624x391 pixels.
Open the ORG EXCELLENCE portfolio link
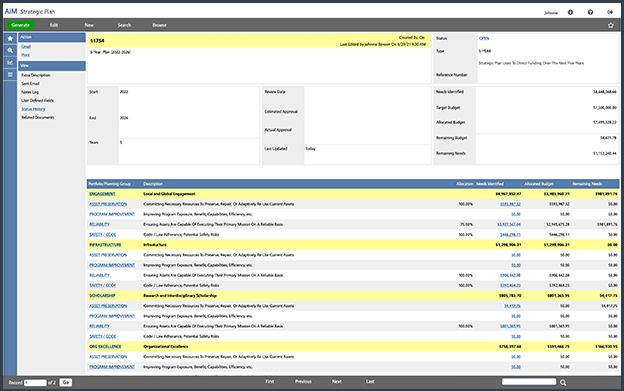105,346
